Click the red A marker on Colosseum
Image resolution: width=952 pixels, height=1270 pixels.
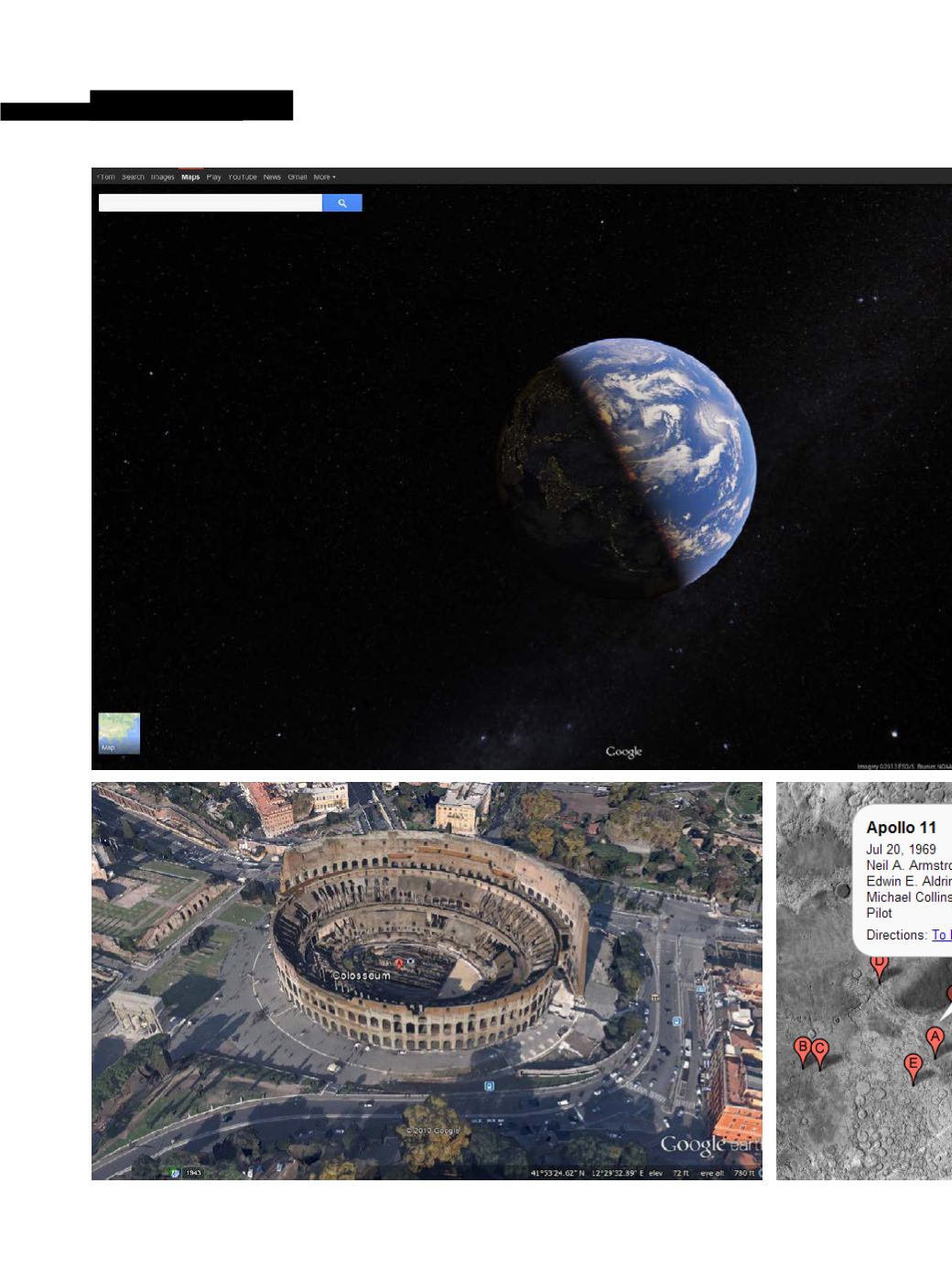[399, 963]
